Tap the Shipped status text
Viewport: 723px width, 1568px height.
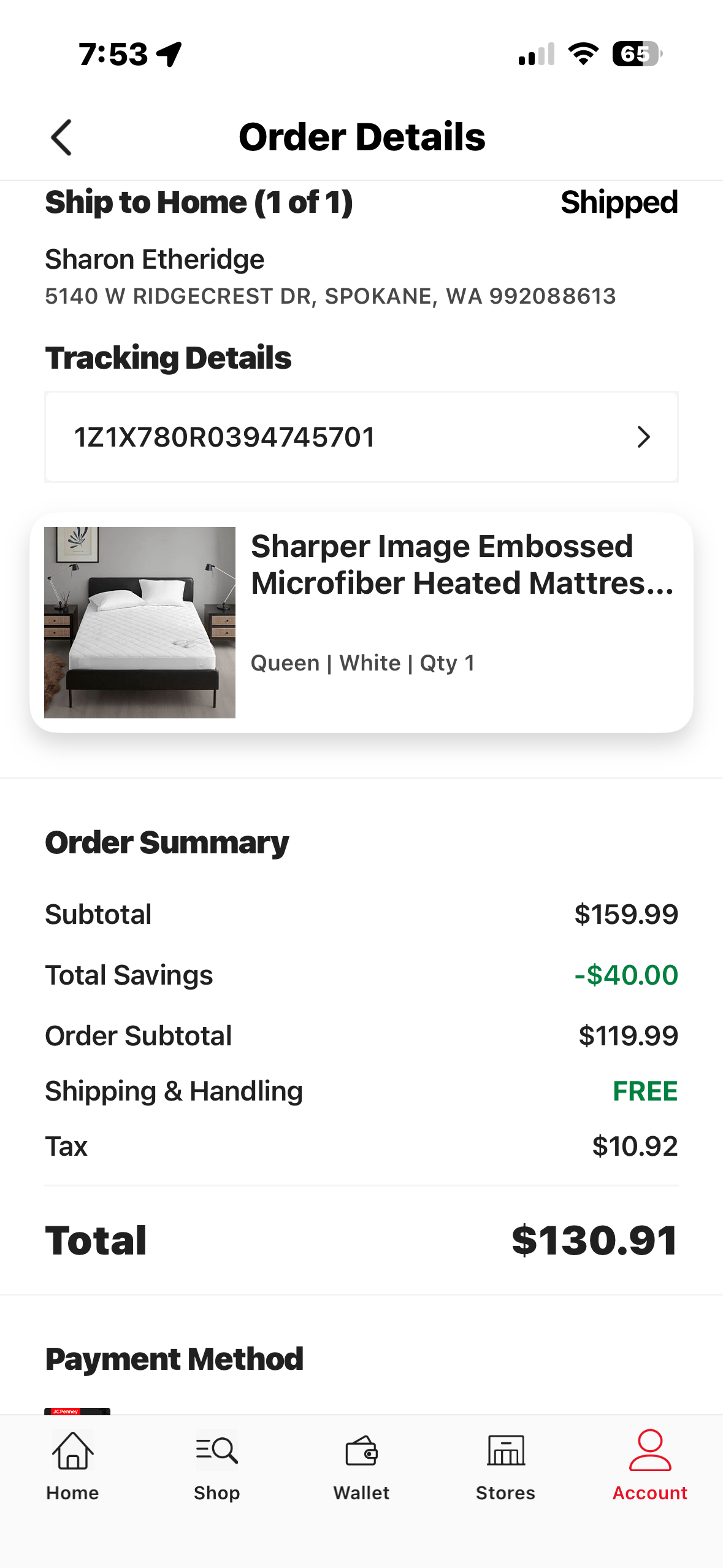pos(619,202)
